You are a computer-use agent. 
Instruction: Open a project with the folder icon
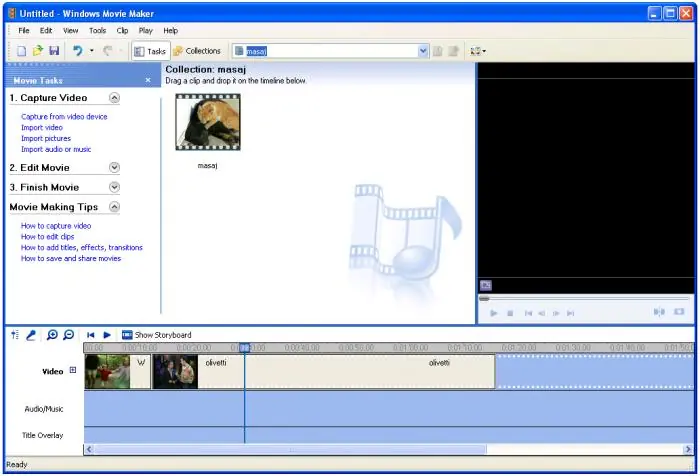[38, 51]
